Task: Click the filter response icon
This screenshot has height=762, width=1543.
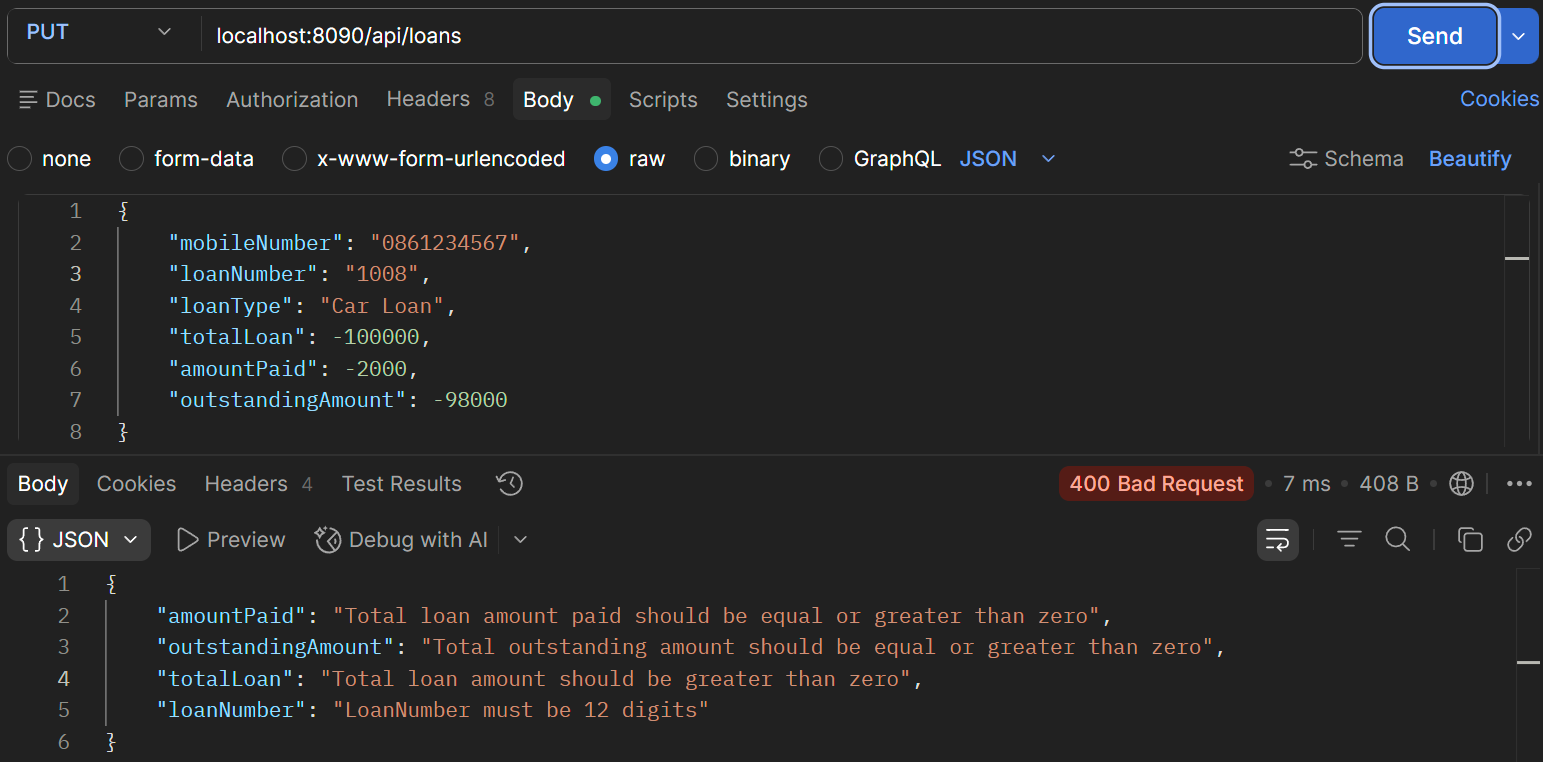Action: (x=1349, y=540)
